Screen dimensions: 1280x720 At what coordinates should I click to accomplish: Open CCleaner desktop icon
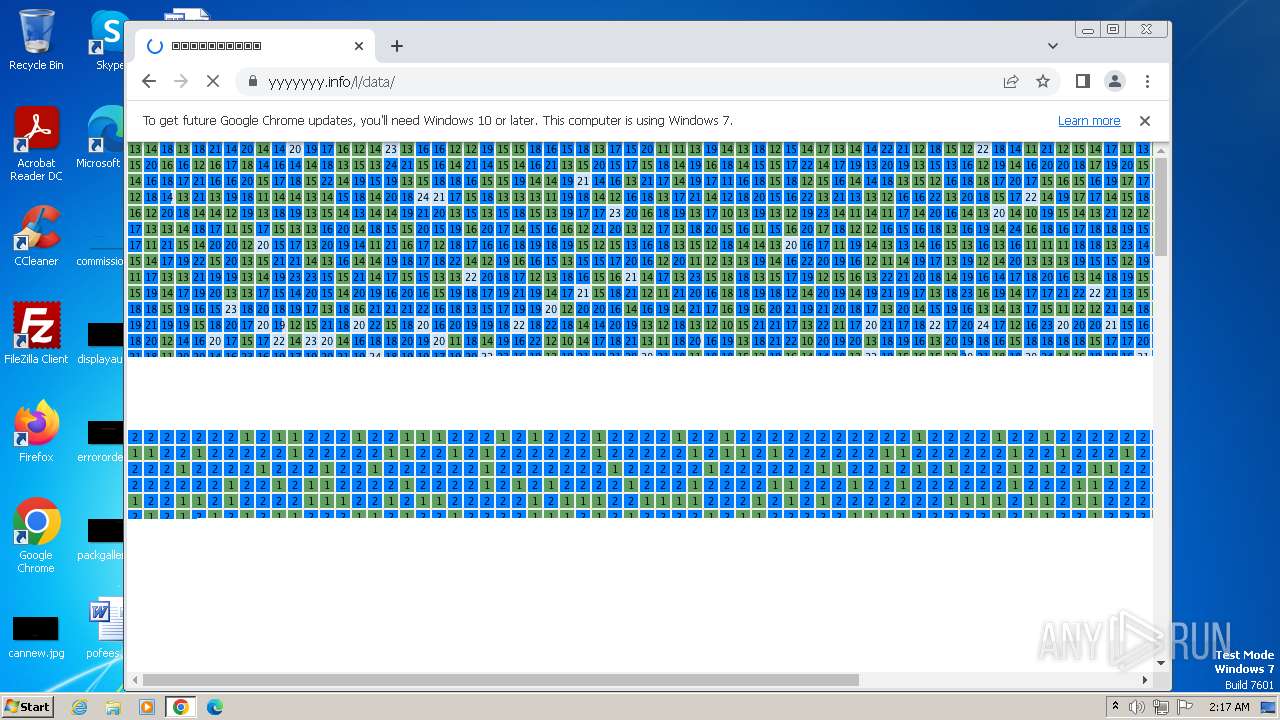click(x=36, y=236)
